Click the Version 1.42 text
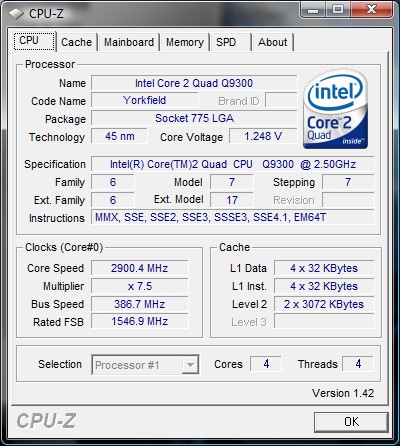Viewport: 400px width, 446px height. tap(343, 393)
